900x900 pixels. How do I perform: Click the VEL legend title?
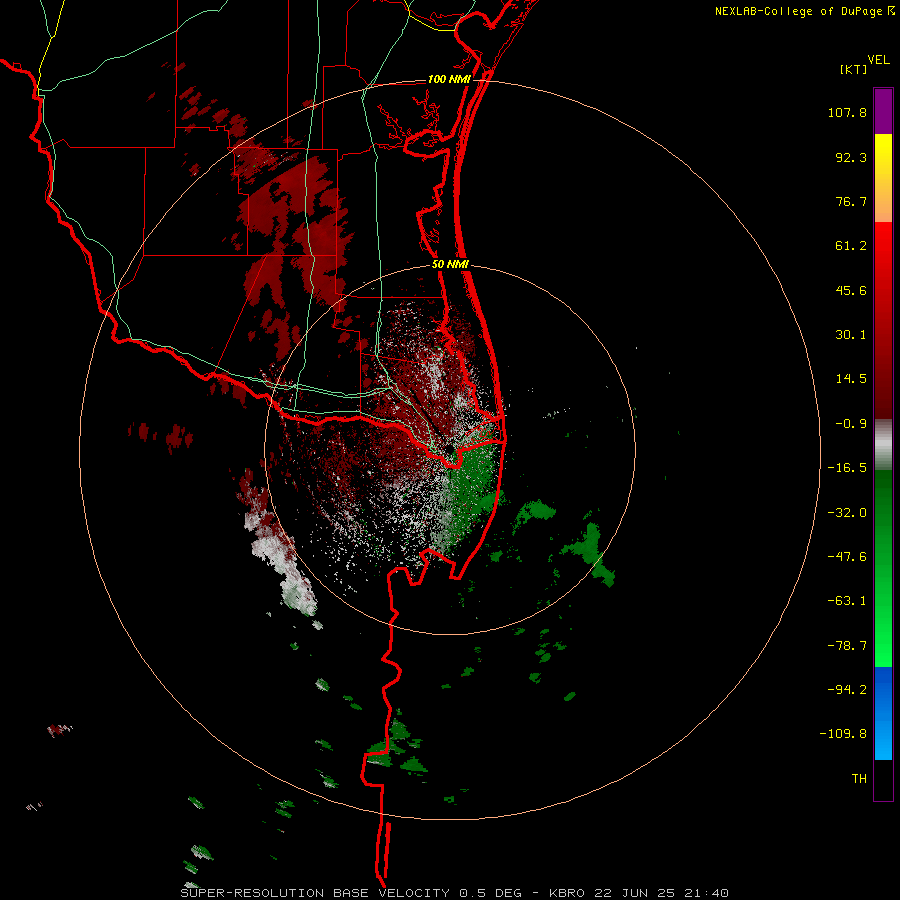879,60
